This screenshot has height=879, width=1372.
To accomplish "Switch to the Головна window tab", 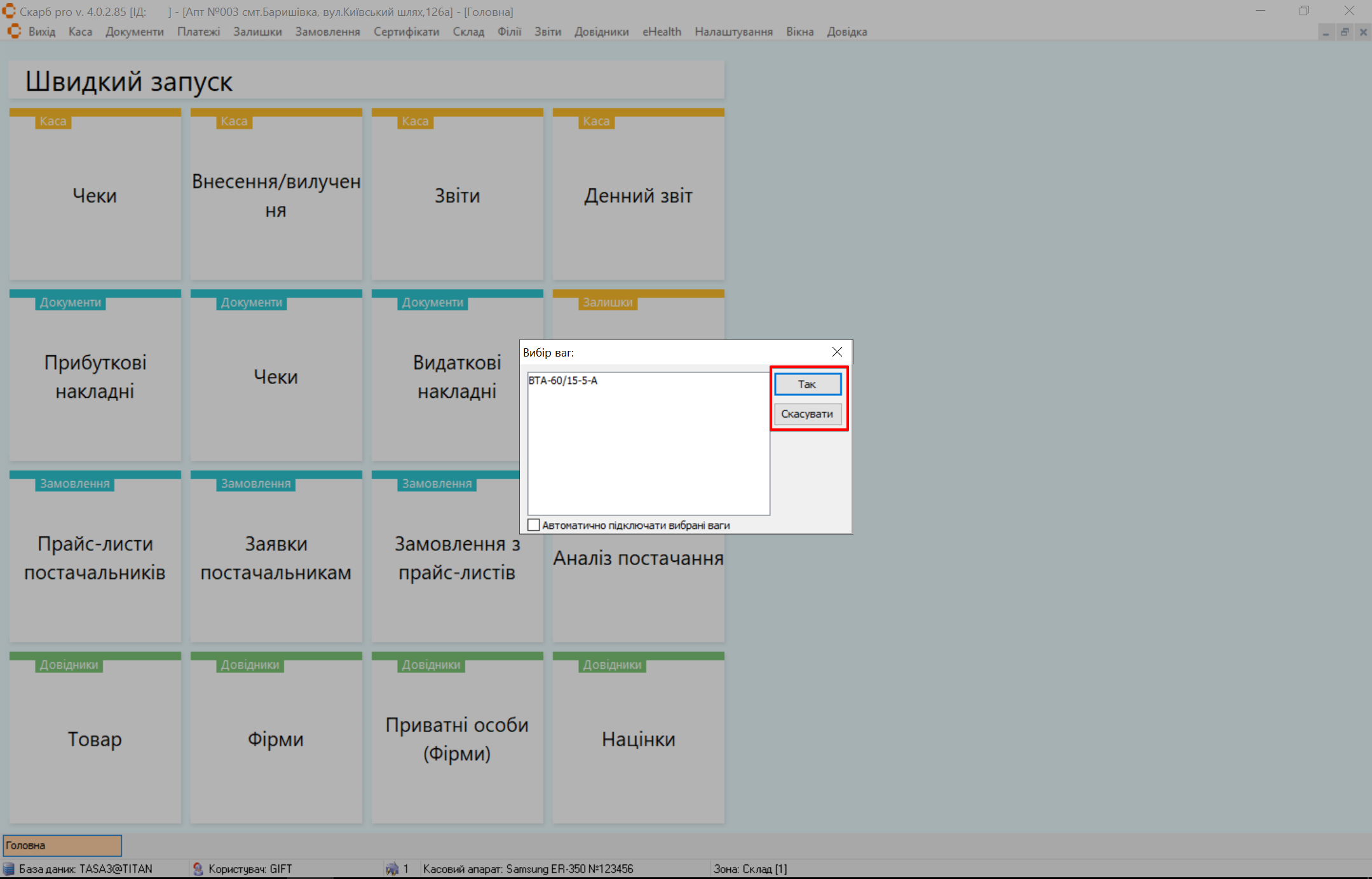I will (x=62, y=845).
